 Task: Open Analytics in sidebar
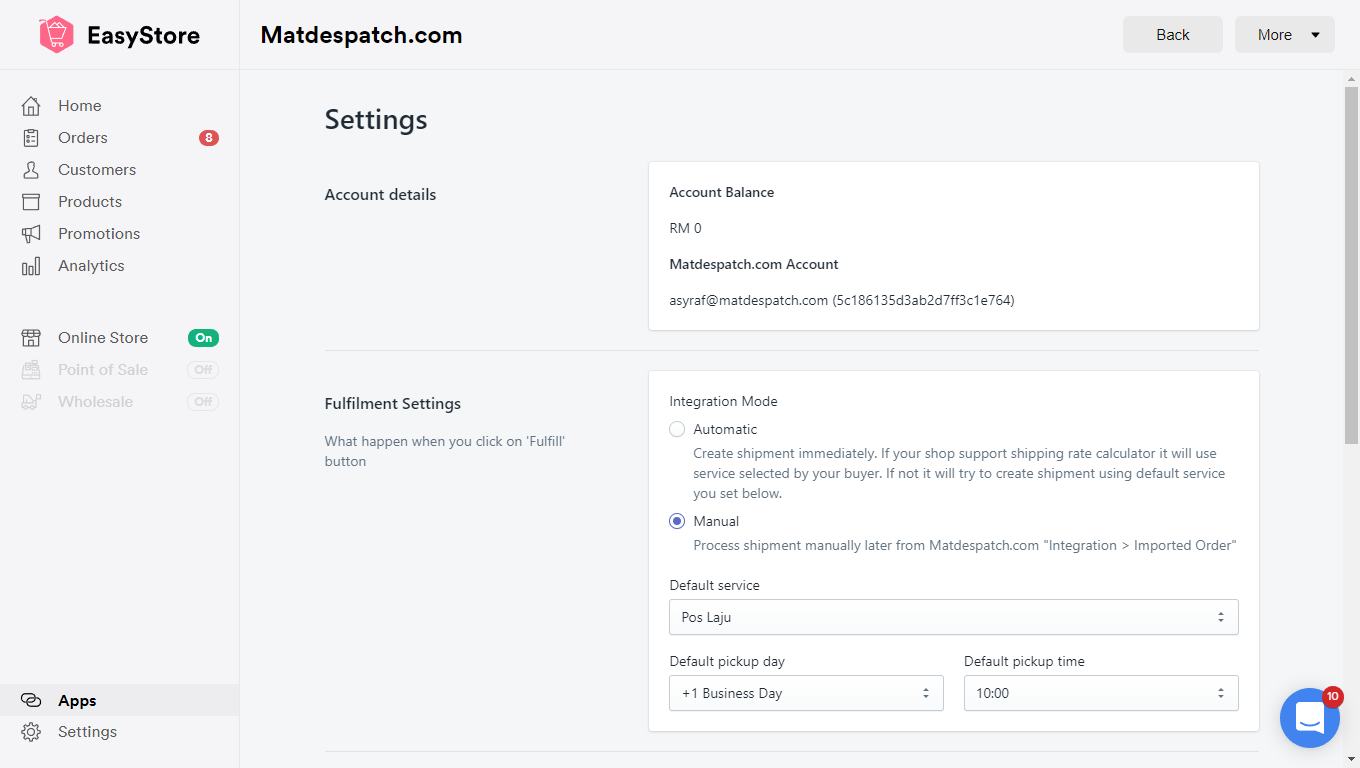91,266
